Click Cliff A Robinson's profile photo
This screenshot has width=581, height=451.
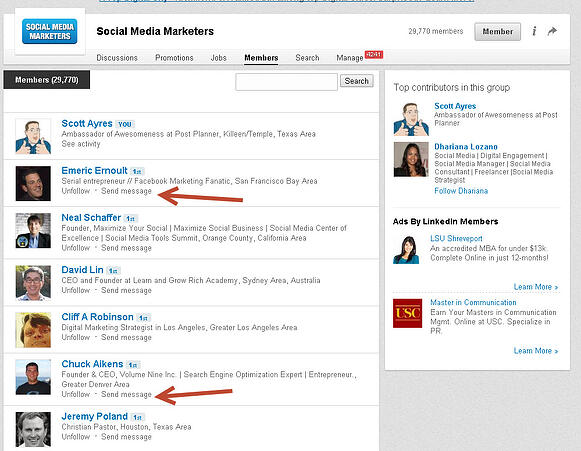point(33,330)
